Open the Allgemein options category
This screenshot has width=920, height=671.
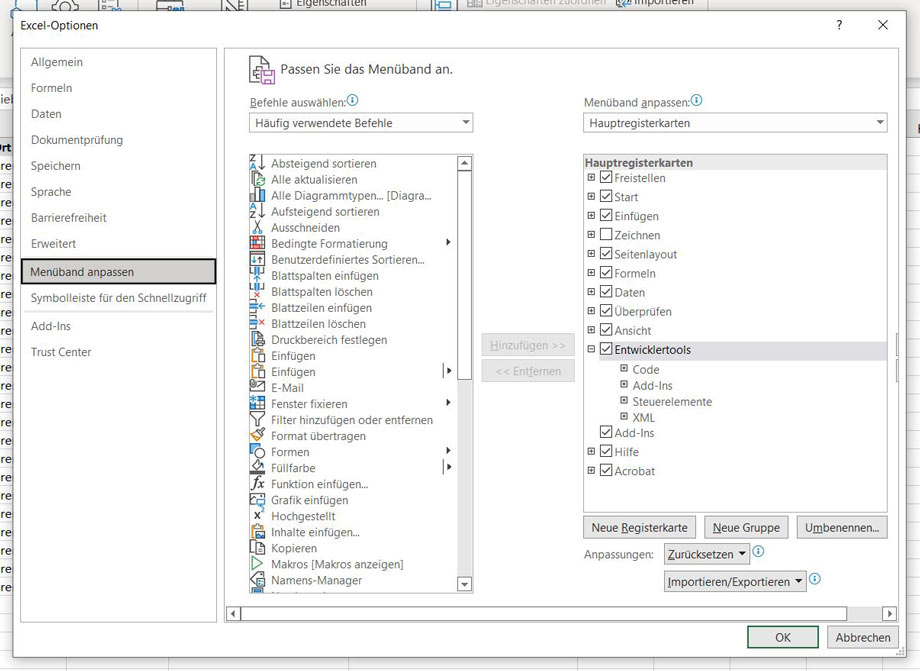pos(119,62)
